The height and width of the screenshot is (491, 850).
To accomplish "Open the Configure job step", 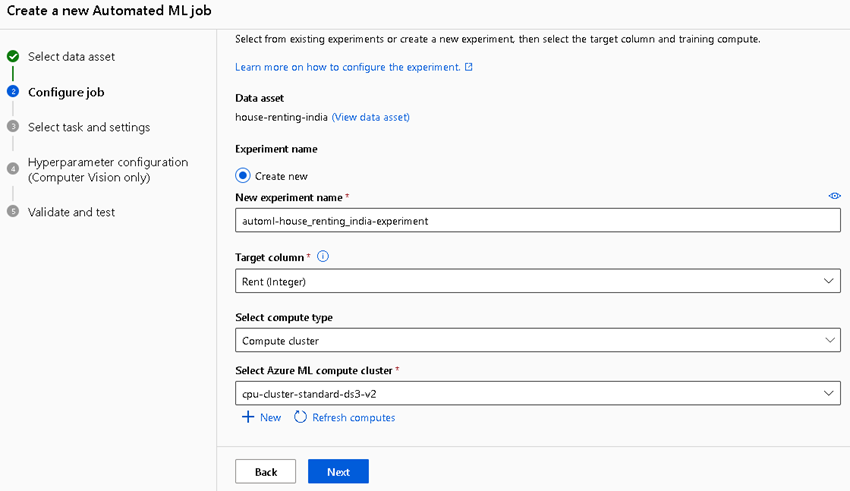I will [x=66, y=92].
